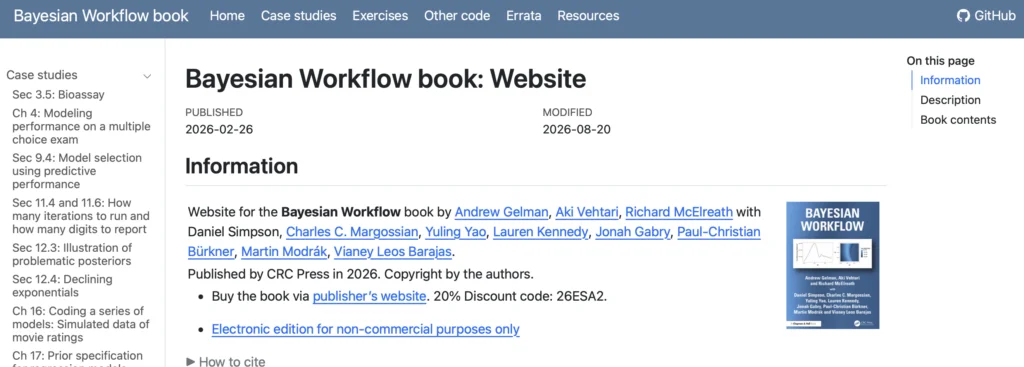The width and height of the screenshot is (1024, 367).
Task: Open the GitHub icon link
Action: 986,16
